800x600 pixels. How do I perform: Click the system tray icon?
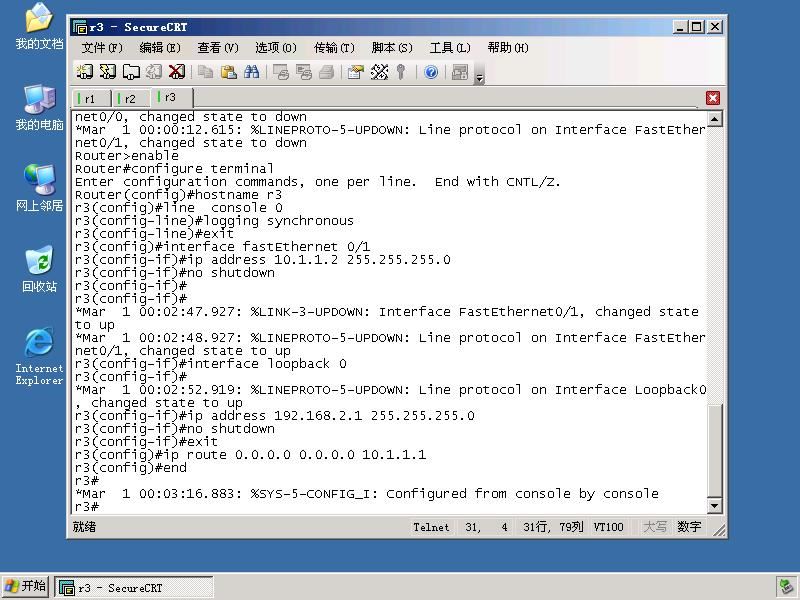786,588
